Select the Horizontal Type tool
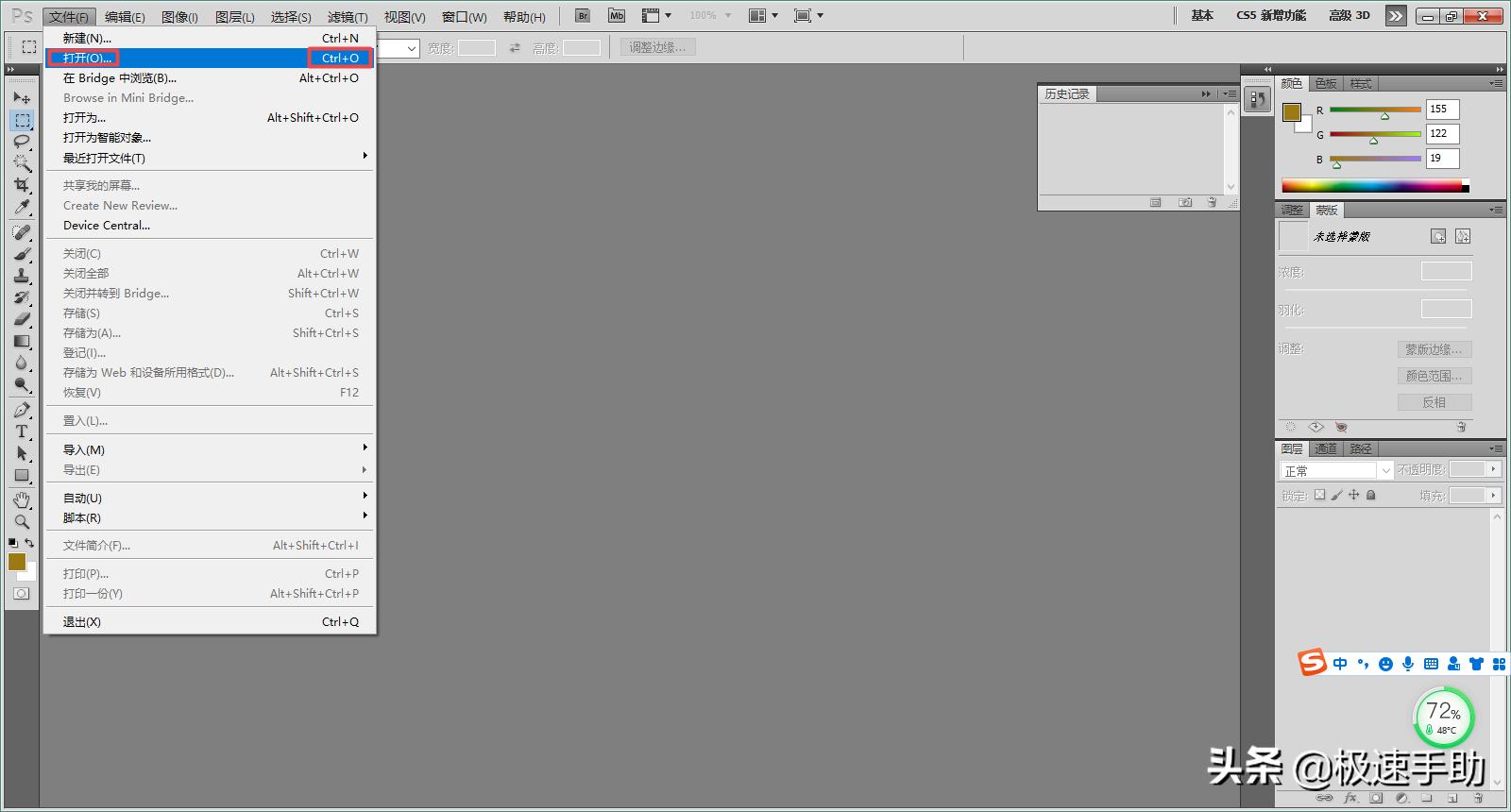 point(22,431)
